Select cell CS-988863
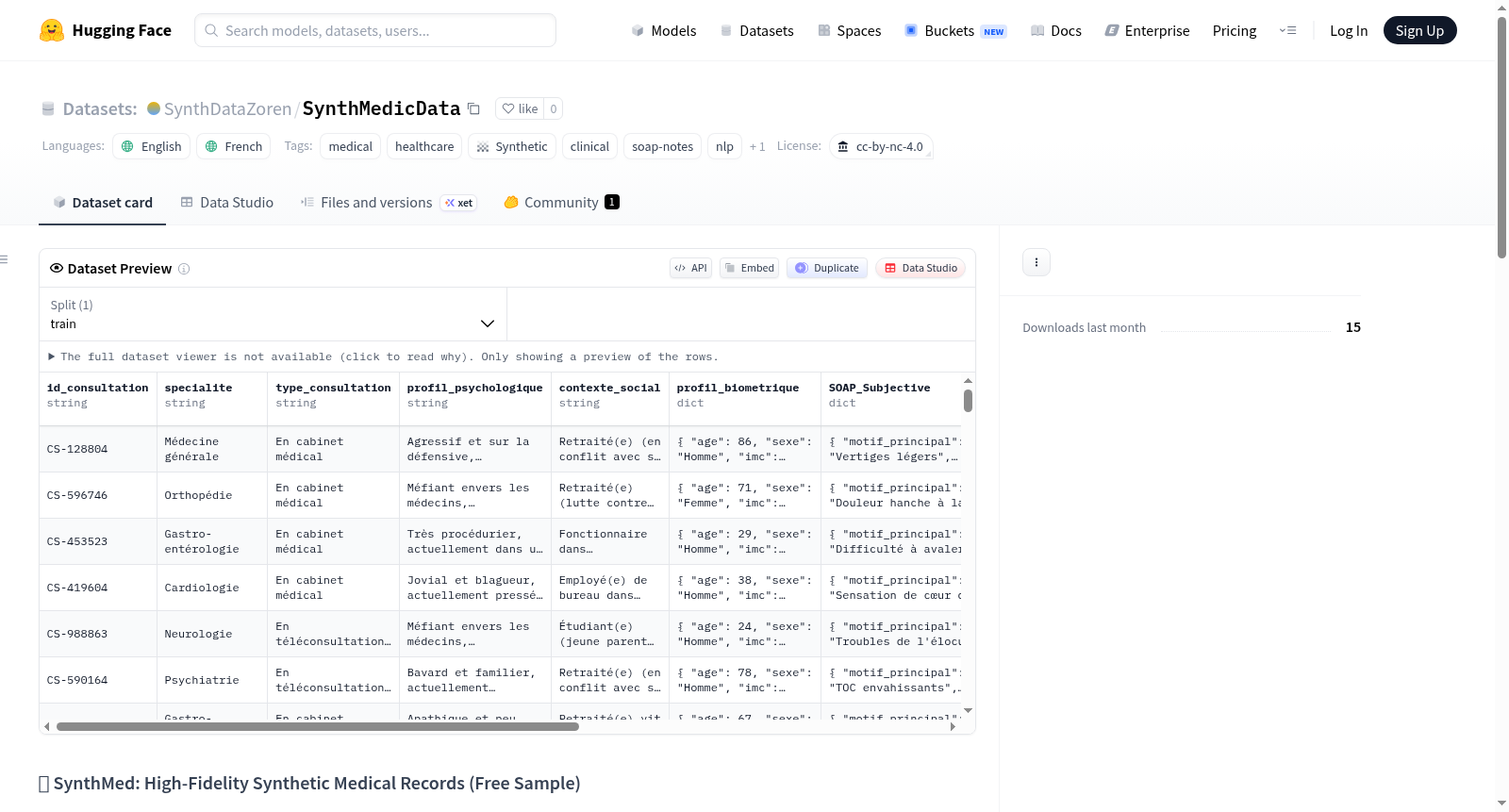This screenshot has height=812, width=1509. (98, 634)
